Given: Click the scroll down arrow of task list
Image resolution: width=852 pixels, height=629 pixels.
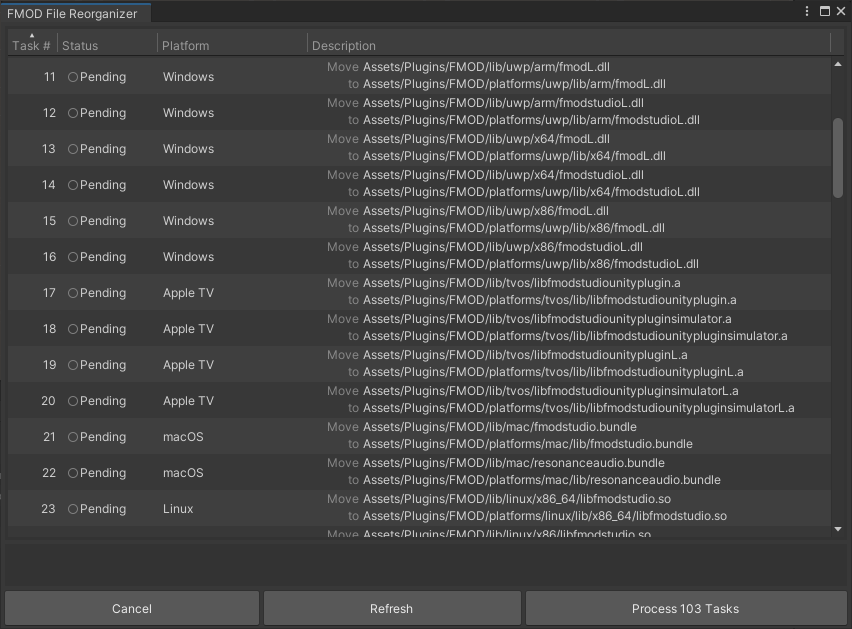Looking at the screenshot, I should [838, 529].
